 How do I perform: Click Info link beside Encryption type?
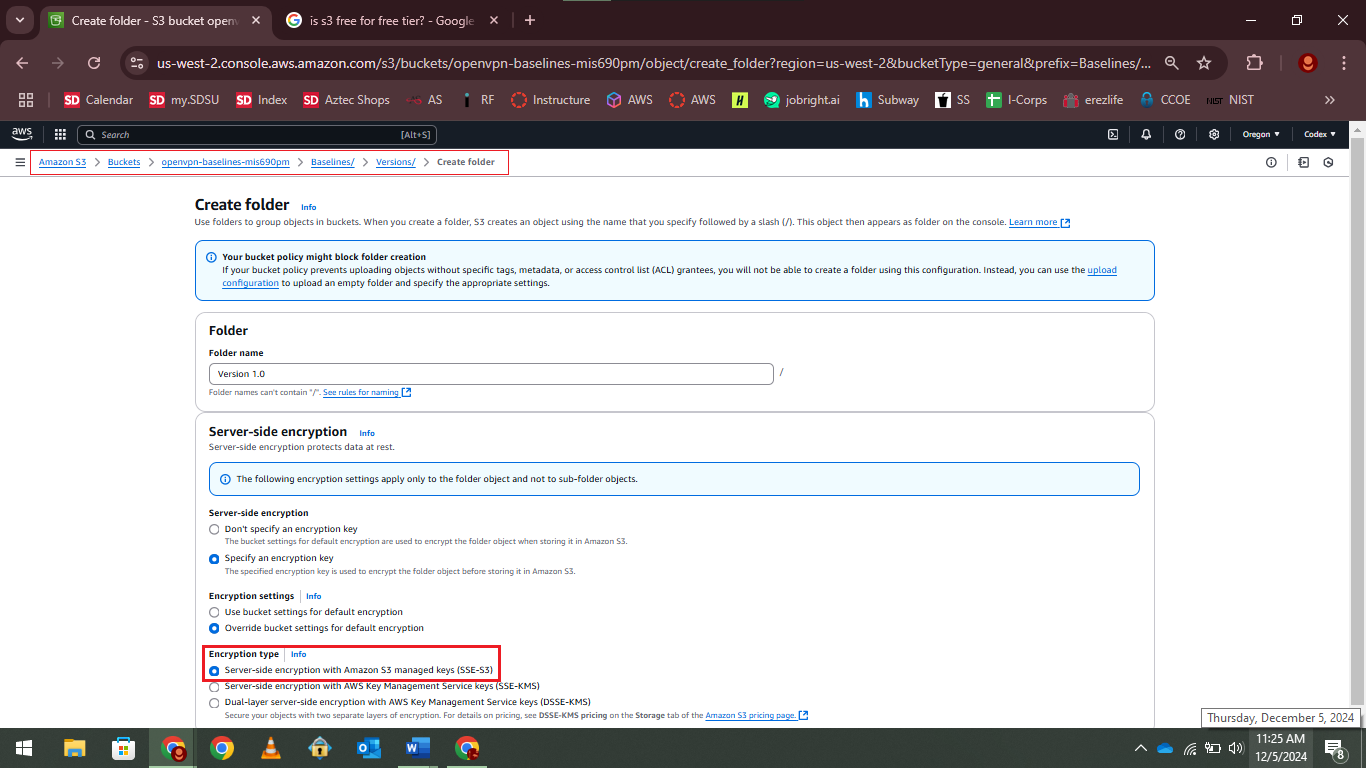298,654
